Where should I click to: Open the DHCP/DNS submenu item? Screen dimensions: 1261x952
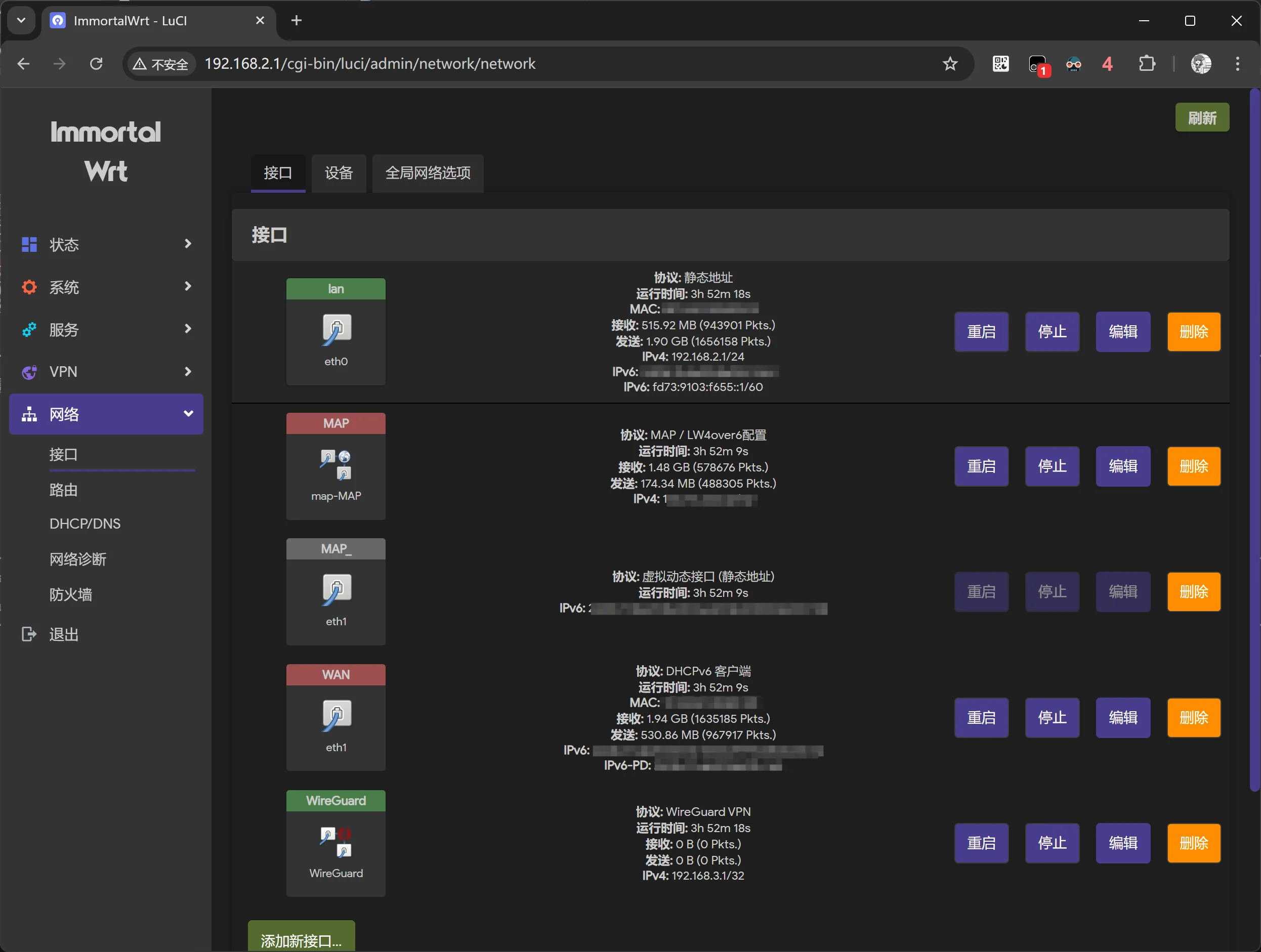click(85, 524)
